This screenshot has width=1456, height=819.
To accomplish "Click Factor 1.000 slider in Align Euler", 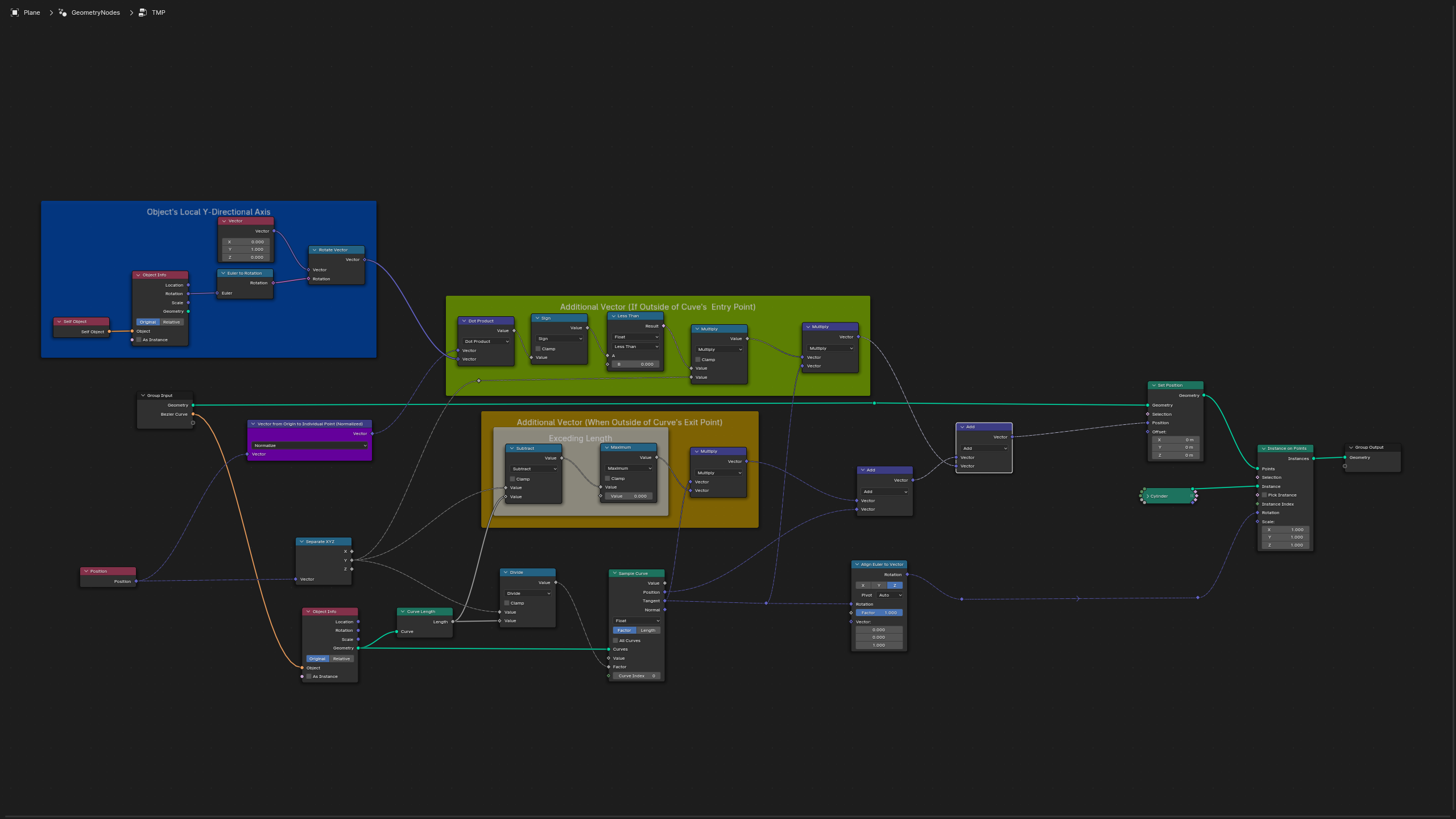I will pos(879,613).
